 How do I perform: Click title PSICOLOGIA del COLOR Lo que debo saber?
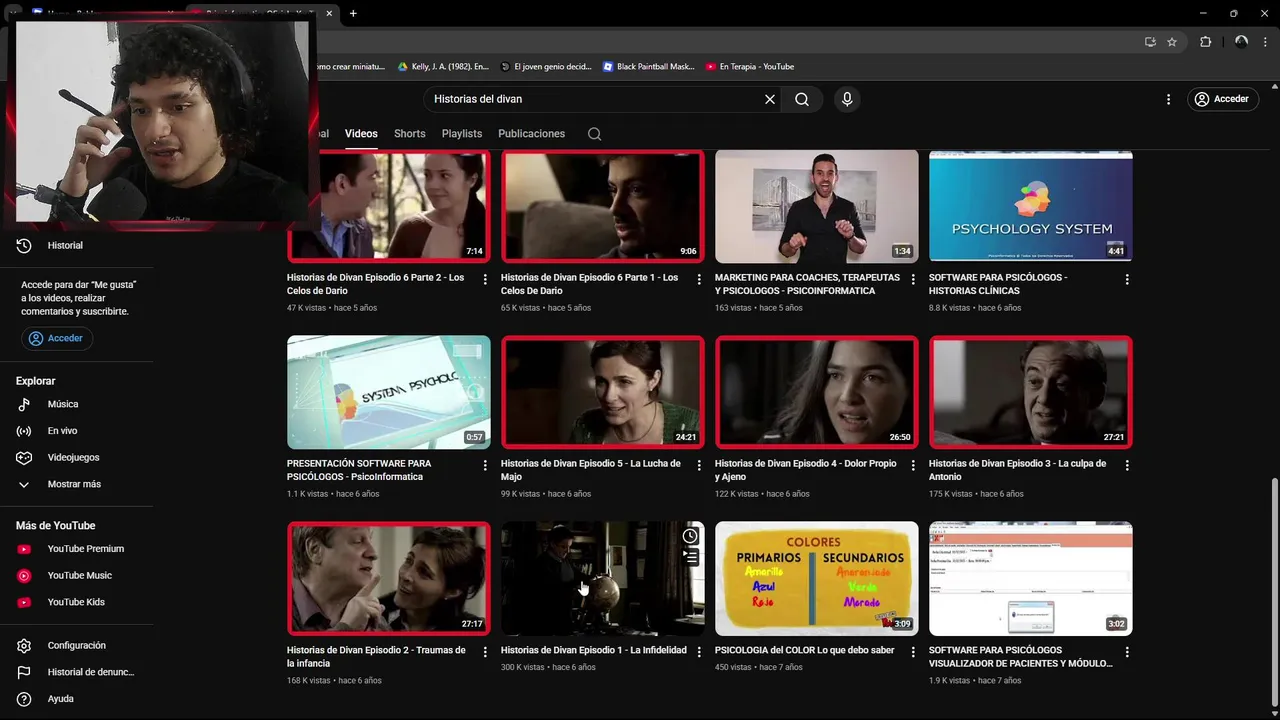804,650
